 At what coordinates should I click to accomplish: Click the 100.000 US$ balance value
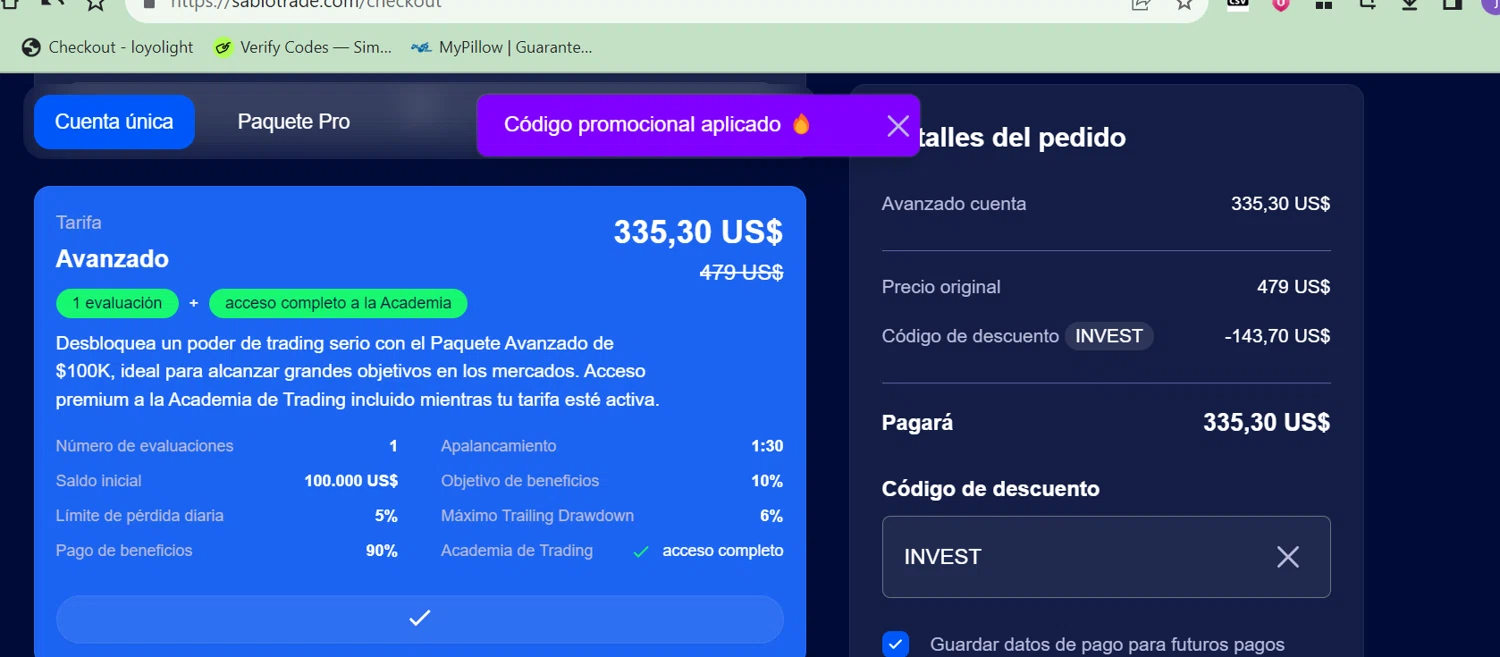point(351,481)
